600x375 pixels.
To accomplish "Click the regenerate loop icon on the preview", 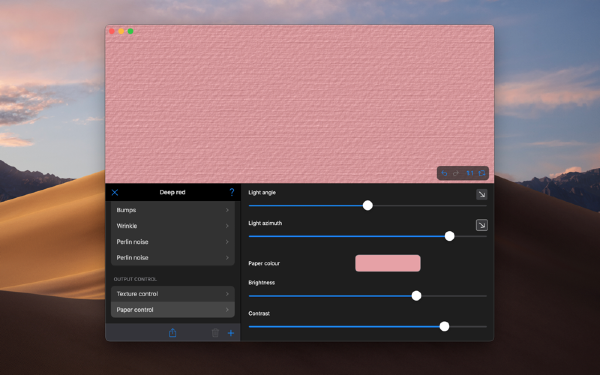I will coord(482,173).
